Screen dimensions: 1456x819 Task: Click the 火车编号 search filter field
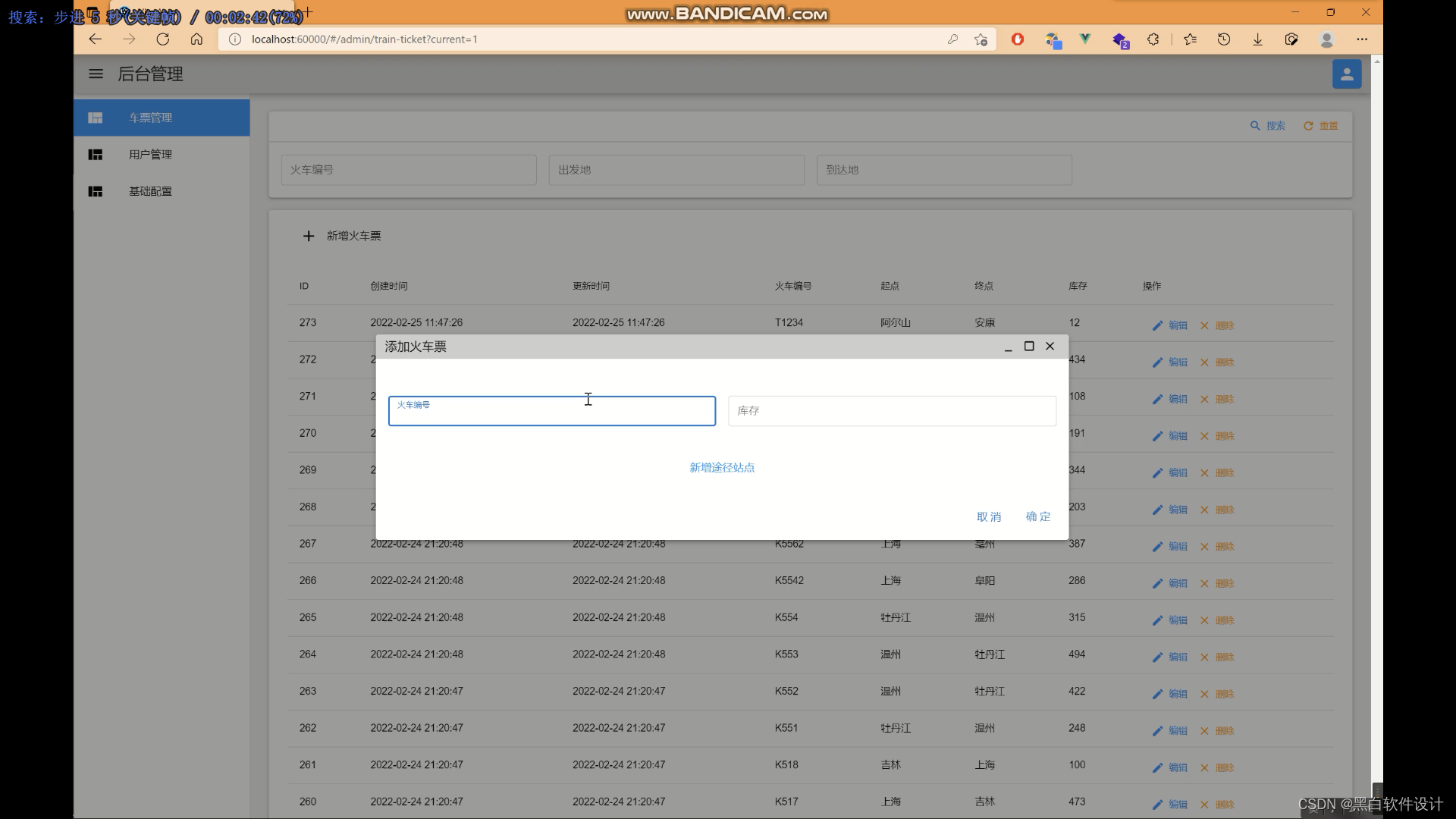[x=409, y=170]
